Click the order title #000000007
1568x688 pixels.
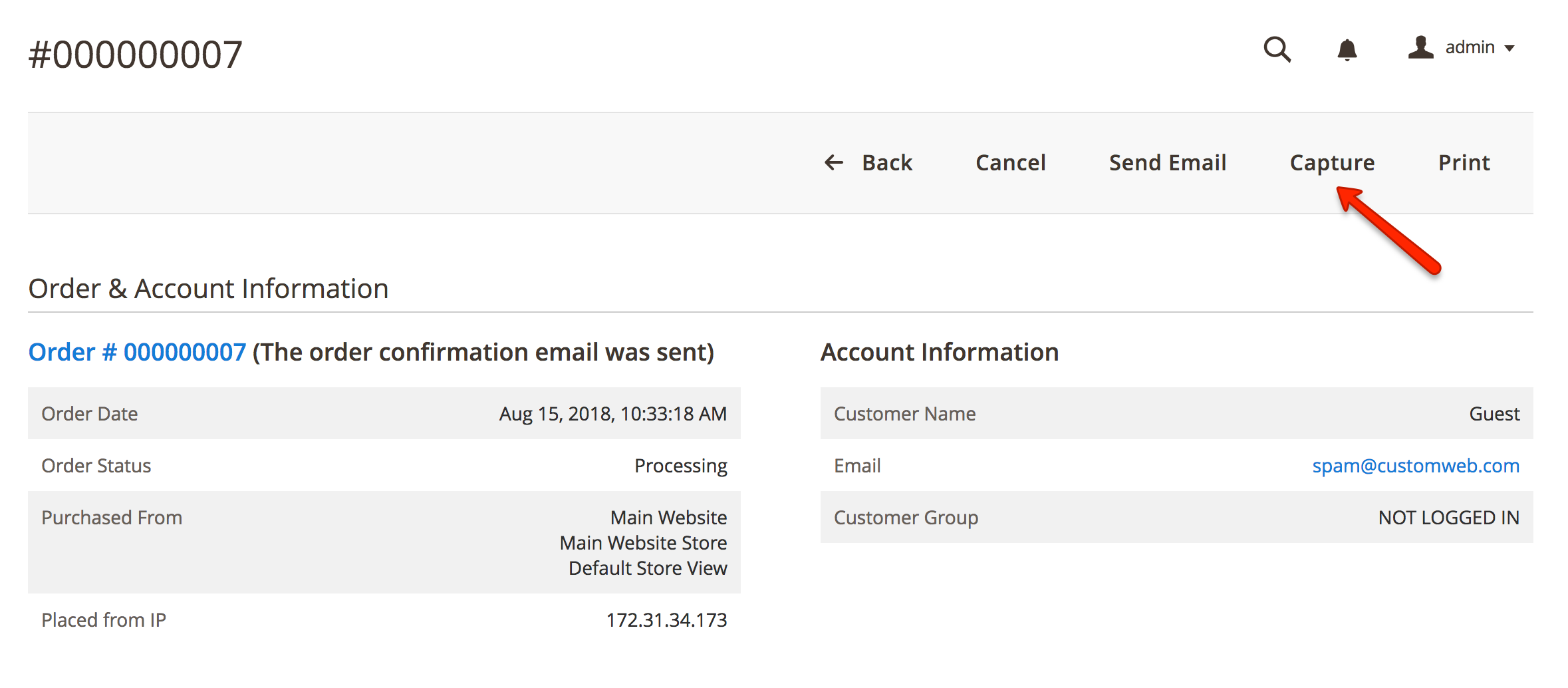[134, 53]
